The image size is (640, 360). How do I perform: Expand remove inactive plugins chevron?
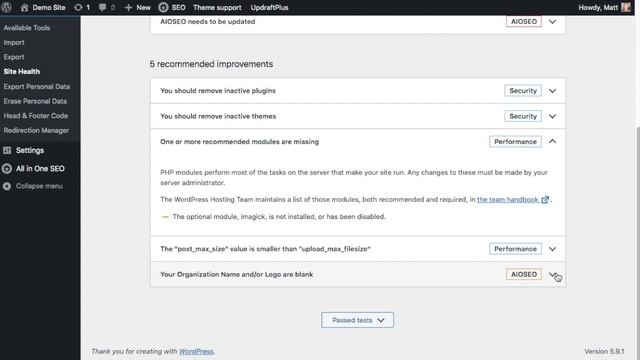point(552,91)
